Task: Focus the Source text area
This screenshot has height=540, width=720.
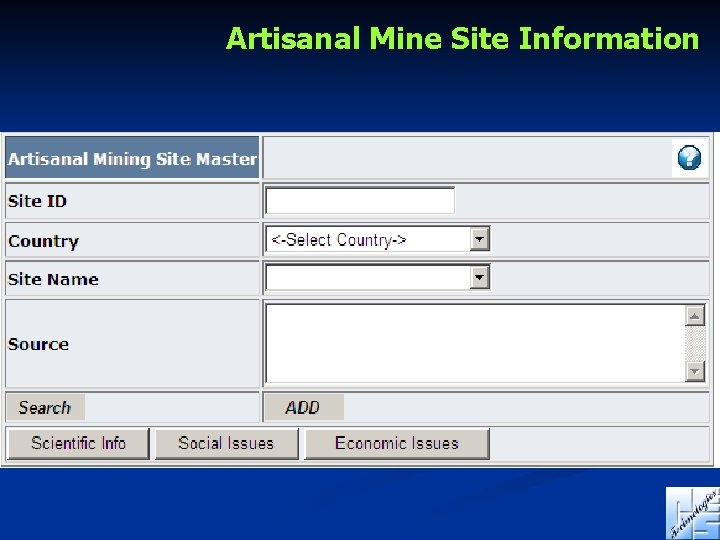Action: tap(475, 343)
